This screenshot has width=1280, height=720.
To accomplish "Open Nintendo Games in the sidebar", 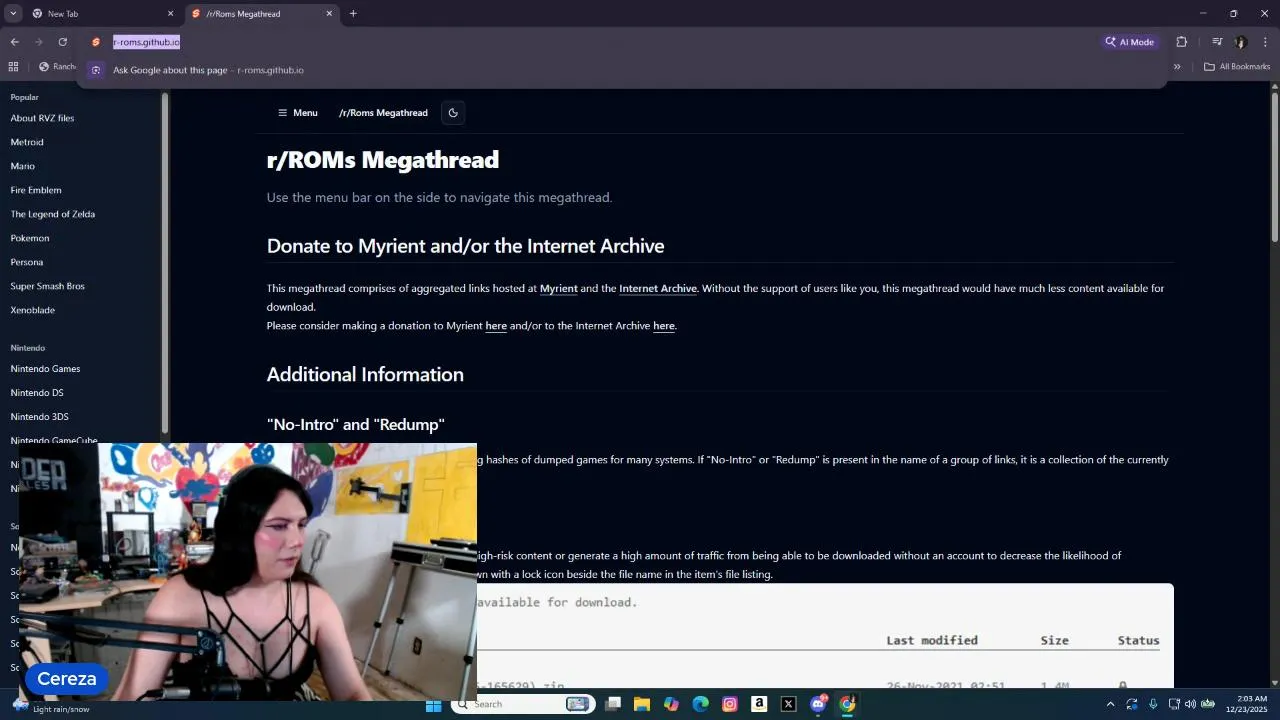I will pyautogui.click(x=45, y=369).
